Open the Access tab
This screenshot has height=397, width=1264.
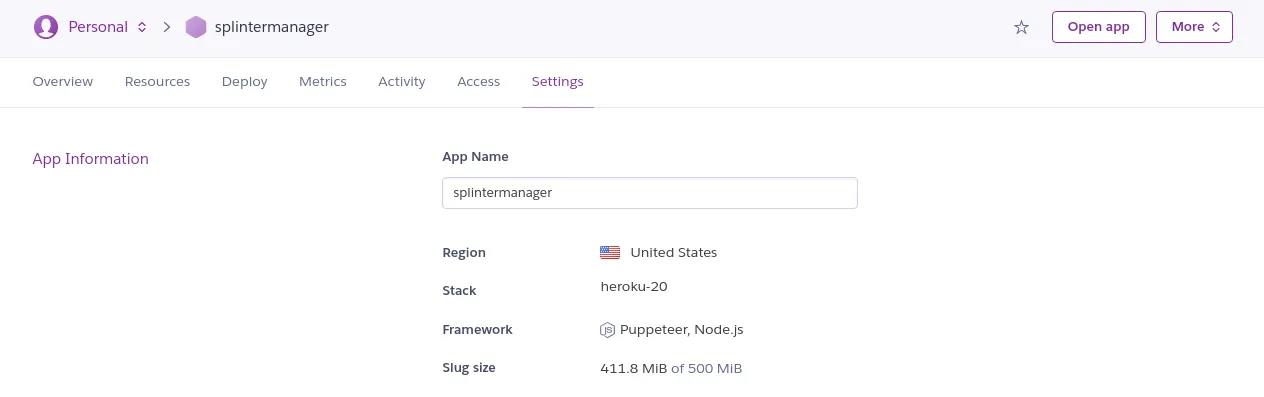tap(478, 81)
